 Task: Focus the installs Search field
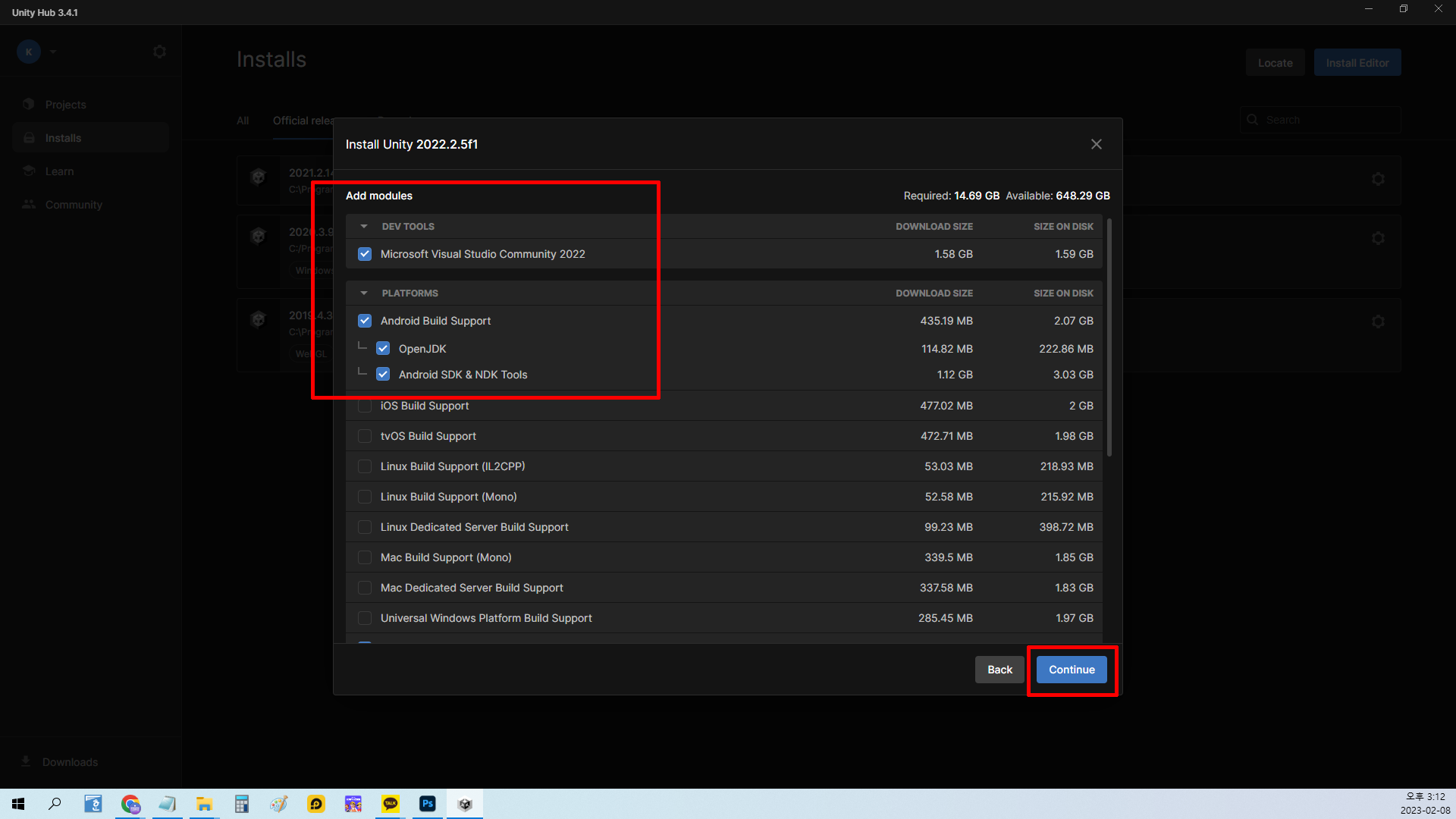(x=1320, y=120)
